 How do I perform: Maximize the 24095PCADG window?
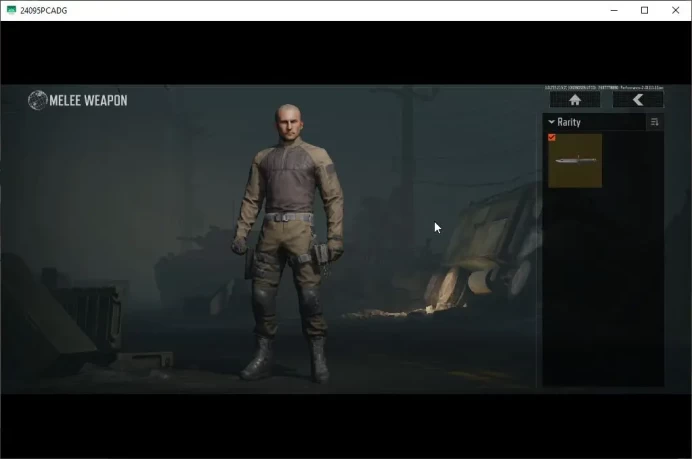644,10
